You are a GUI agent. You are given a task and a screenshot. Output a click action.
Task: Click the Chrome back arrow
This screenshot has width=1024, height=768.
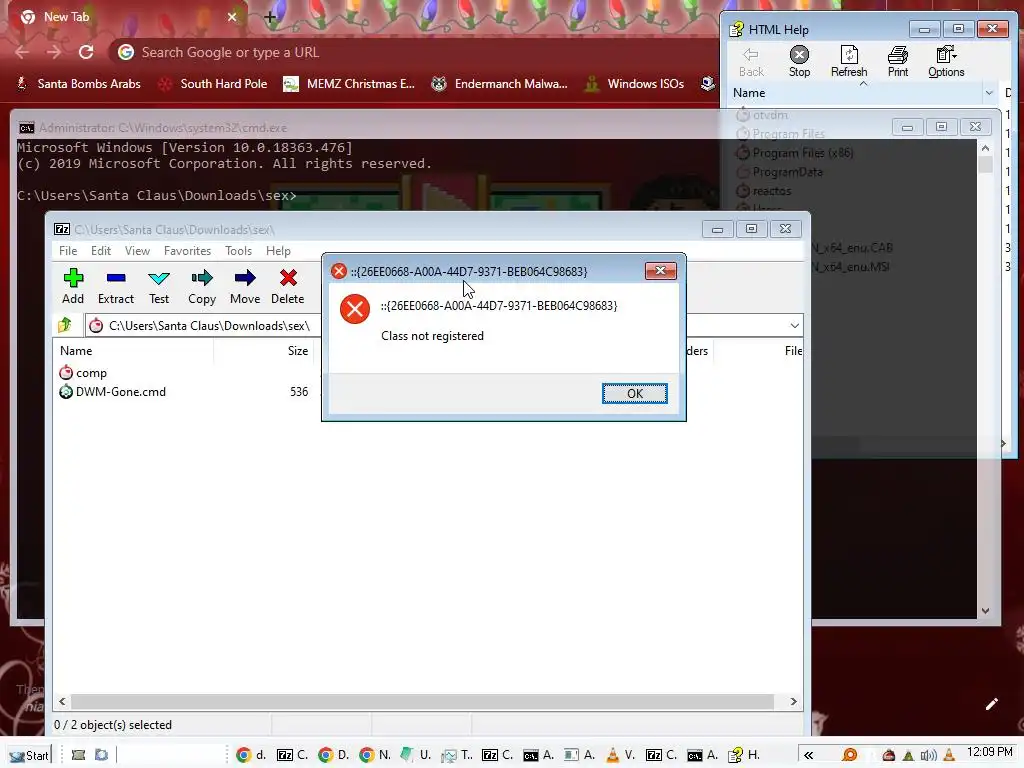pos(22,52)
